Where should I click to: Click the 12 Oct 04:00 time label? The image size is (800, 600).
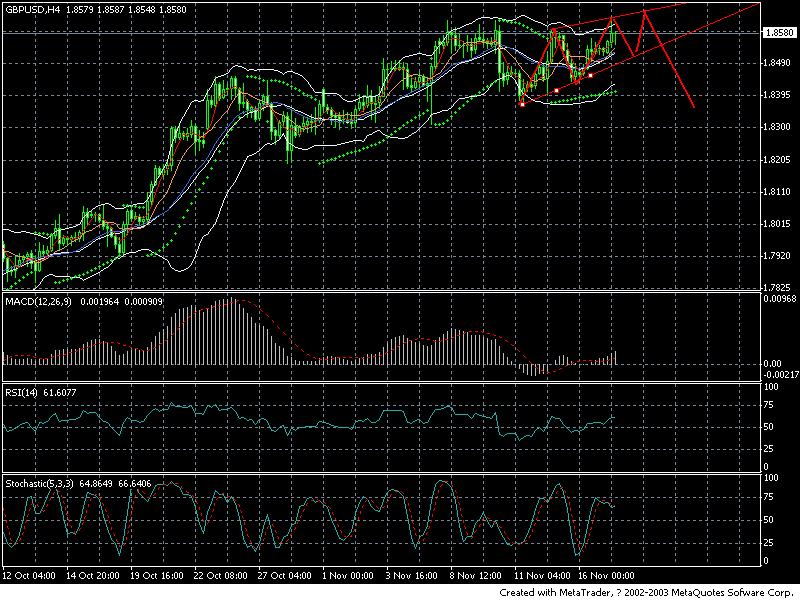(29, 576)
